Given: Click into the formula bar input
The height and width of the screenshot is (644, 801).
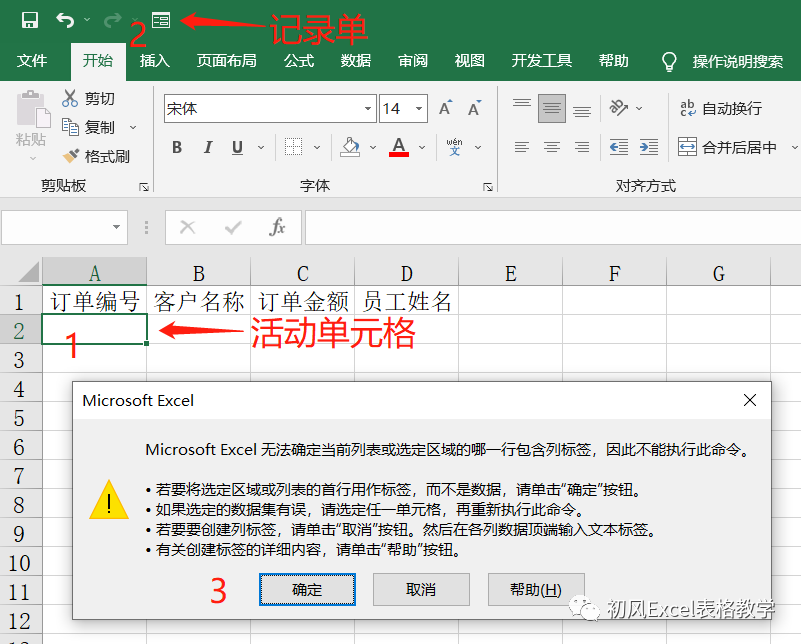Looking at the screenshot, I should pyautogui.click(x=553, y=227).
